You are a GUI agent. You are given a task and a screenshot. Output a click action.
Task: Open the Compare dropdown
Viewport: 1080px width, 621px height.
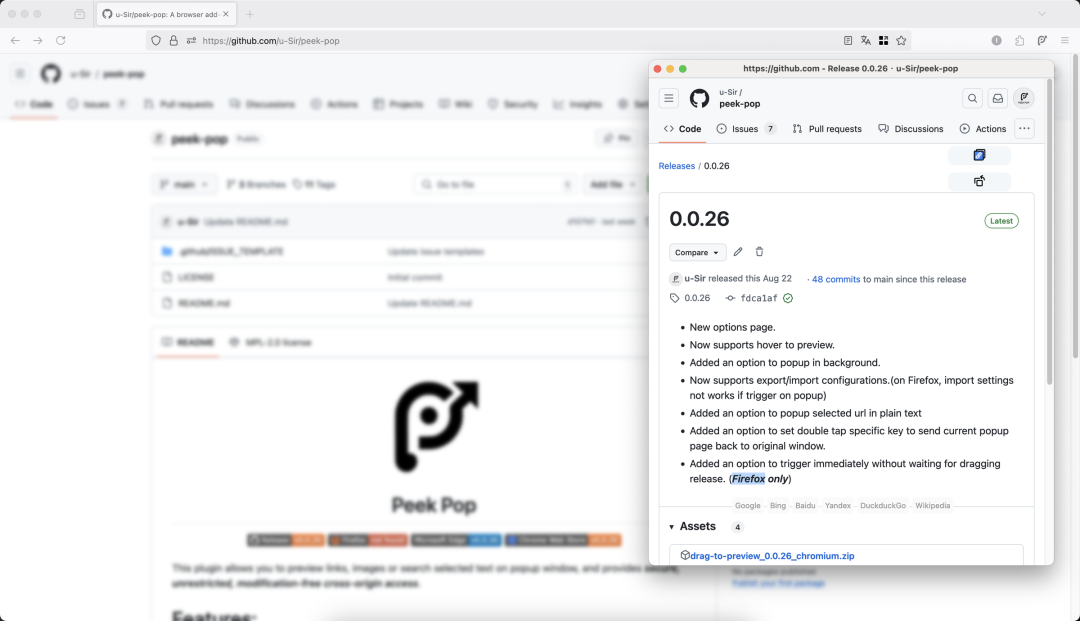[x=697, y=253]
